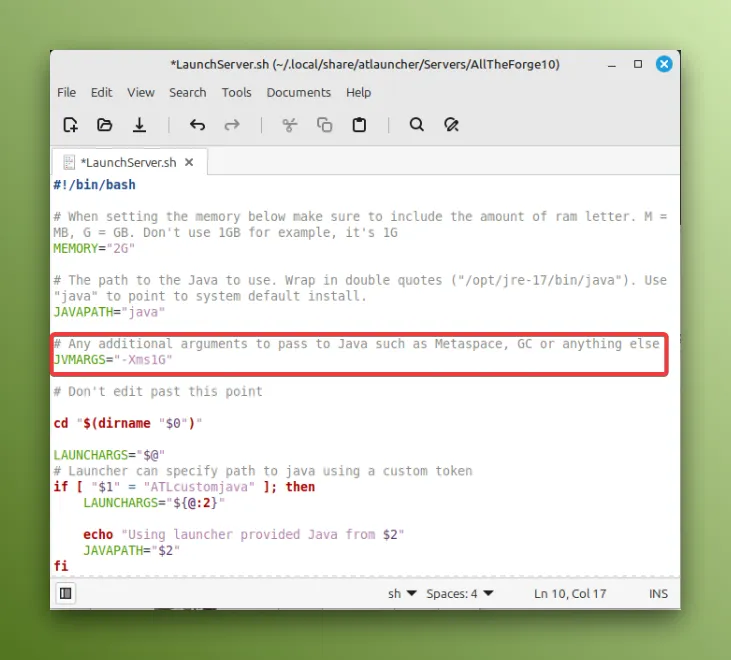Click the "Launcher can specify path" comment
This screenshot has width=731, height=660.
click(x=263, y=471)
